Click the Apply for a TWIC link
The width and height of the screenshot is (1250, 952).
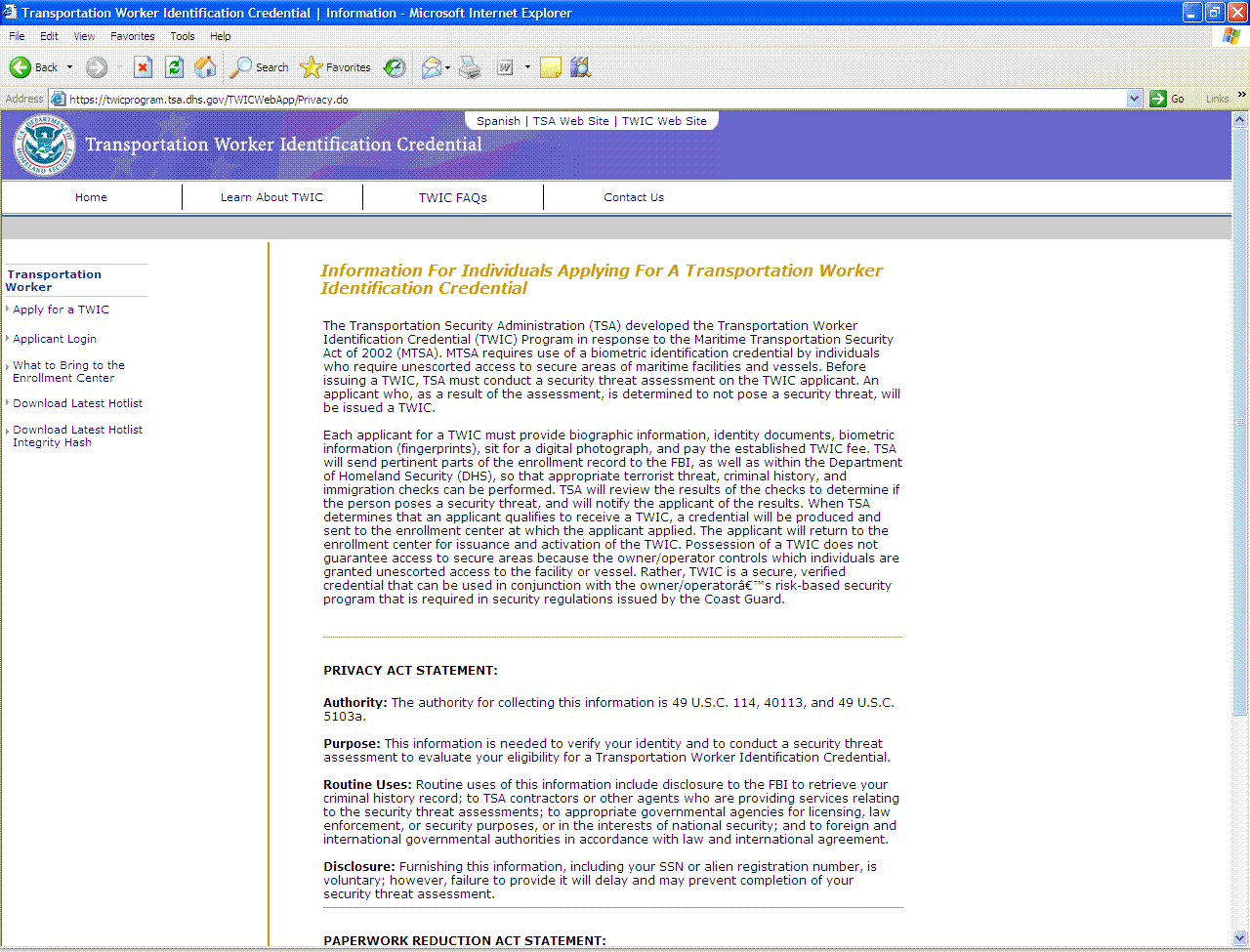point(61,310)
